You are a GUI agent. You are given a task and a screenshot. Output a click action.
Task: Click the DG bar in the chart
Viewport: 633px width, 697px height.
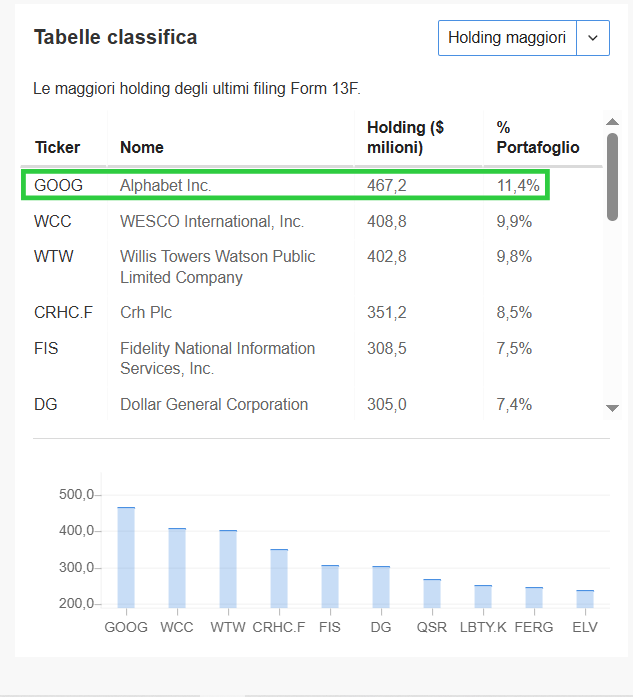[381, 587]
